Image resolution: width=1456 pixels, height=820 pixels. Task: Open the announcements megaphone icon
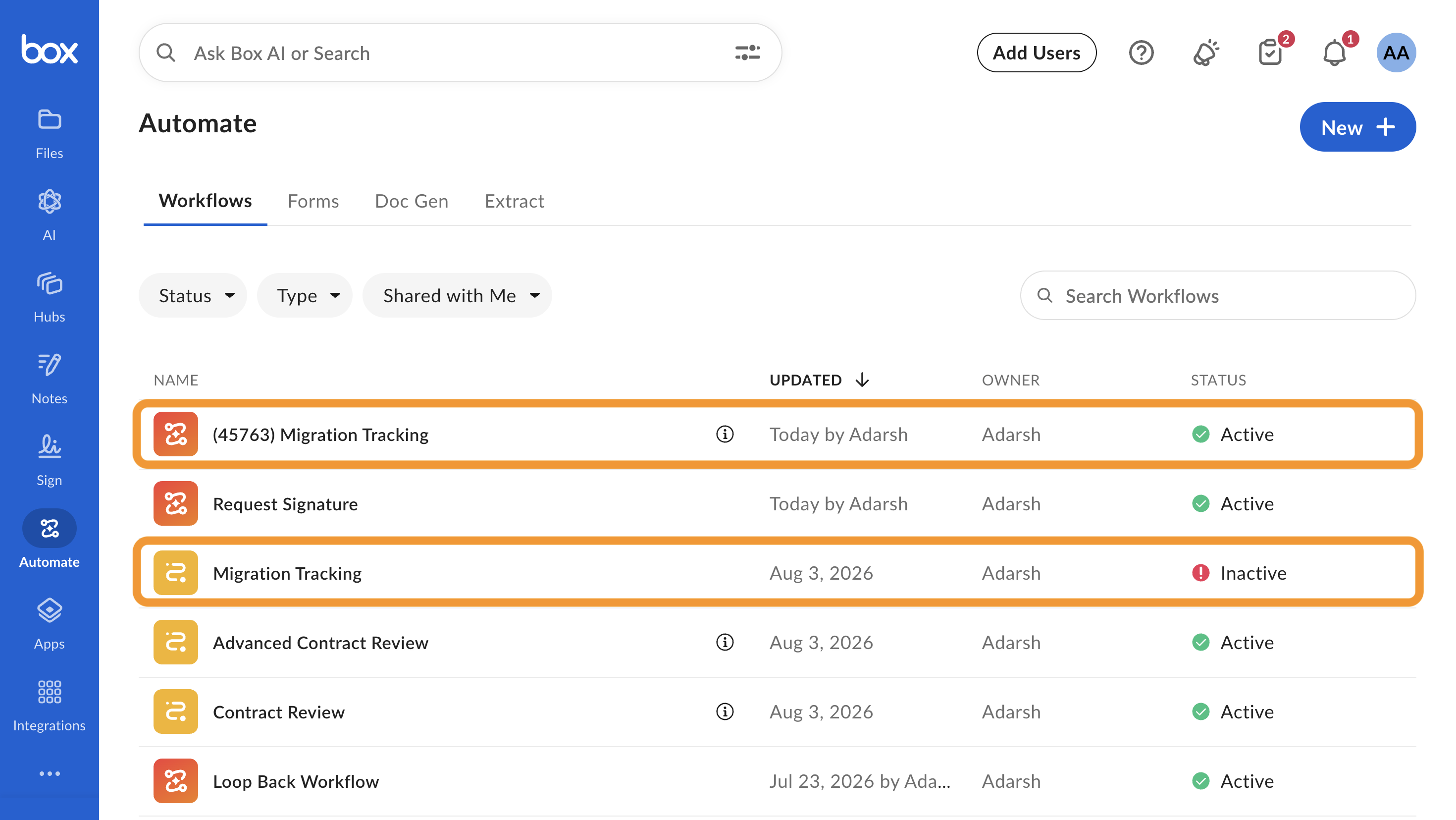[1205, 53]
